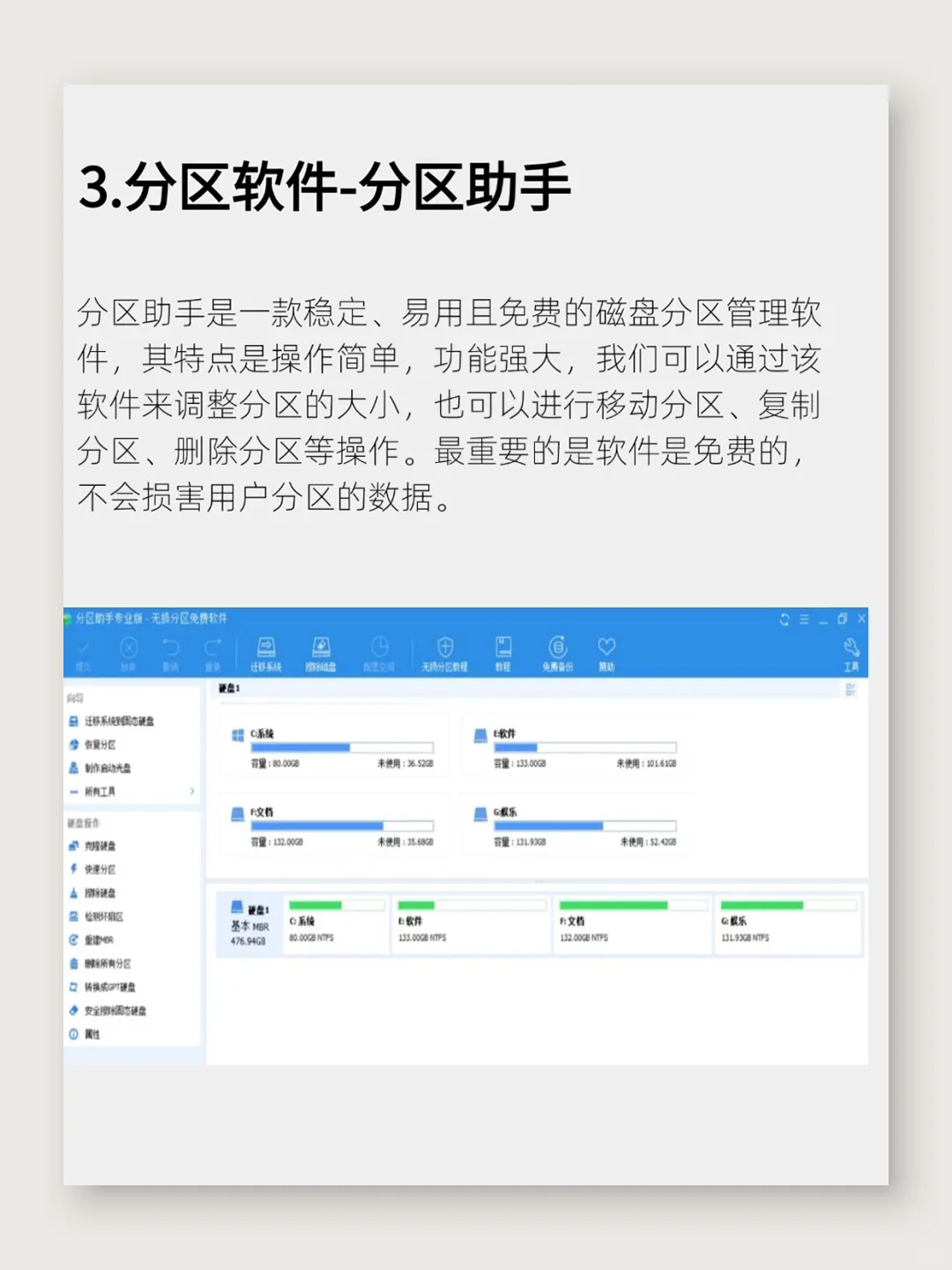Toggle the view layout icon near 磁盘1 header
This screenshot has height=1270, width=952.
coord(852,692)
